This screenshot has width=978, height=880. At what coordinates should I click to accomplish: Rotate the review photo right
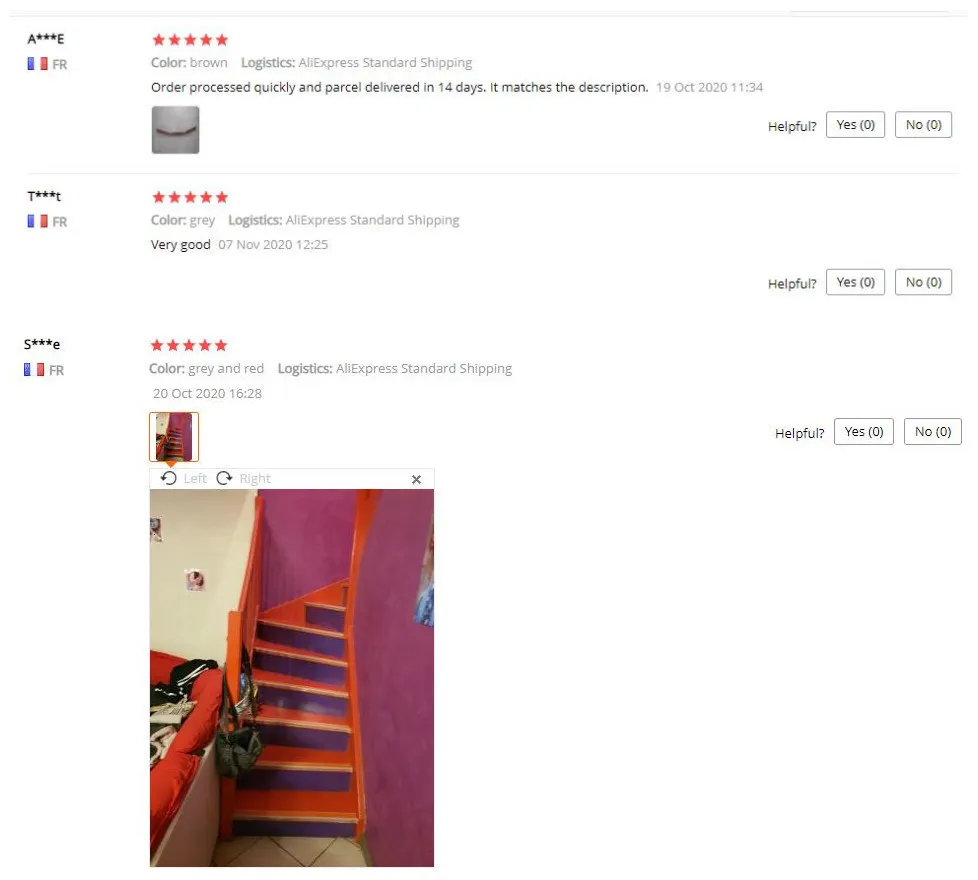[x=243, y=478]
